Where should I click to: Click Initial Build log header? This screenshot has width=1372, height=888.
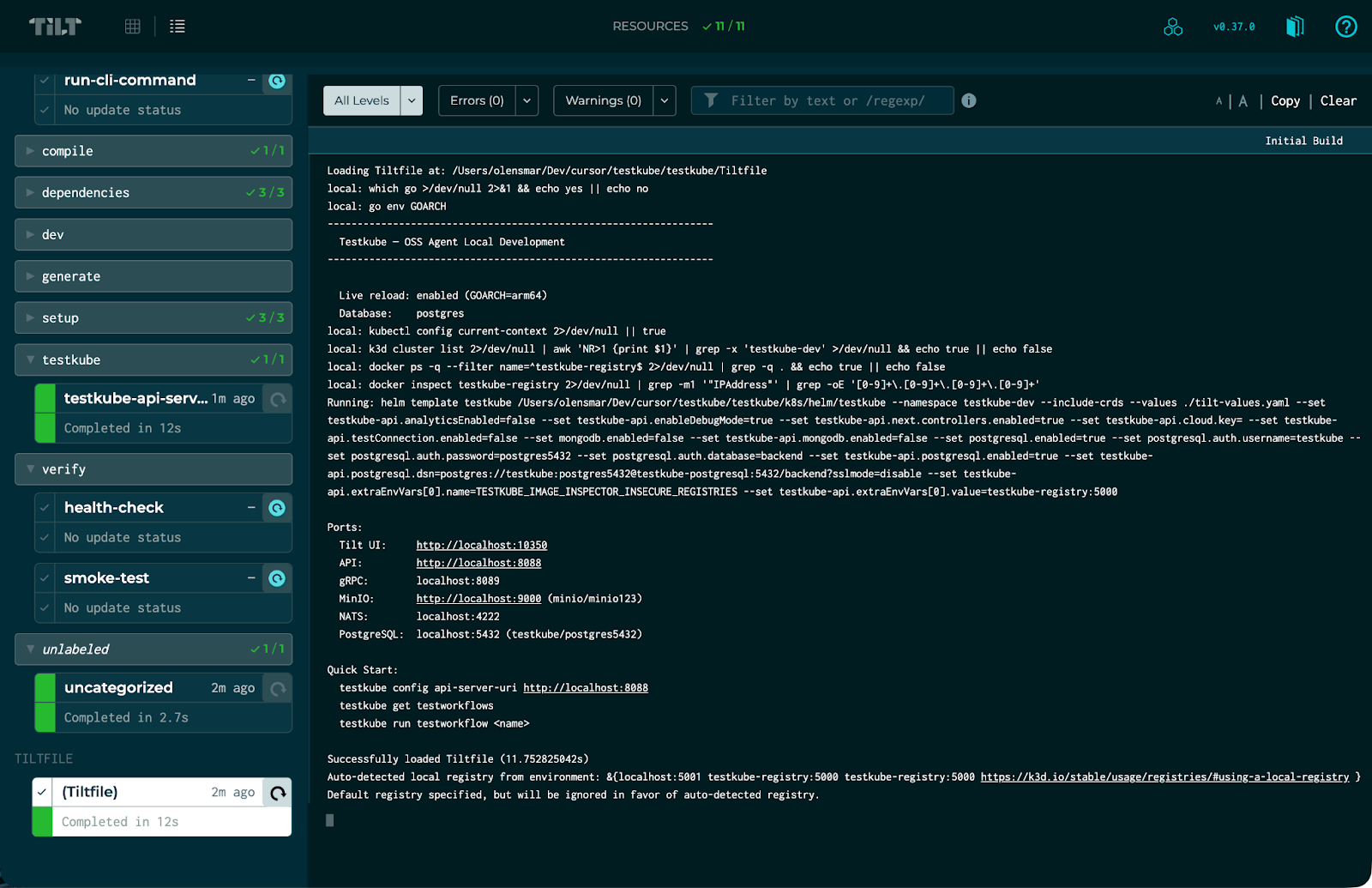point(1304,141)
